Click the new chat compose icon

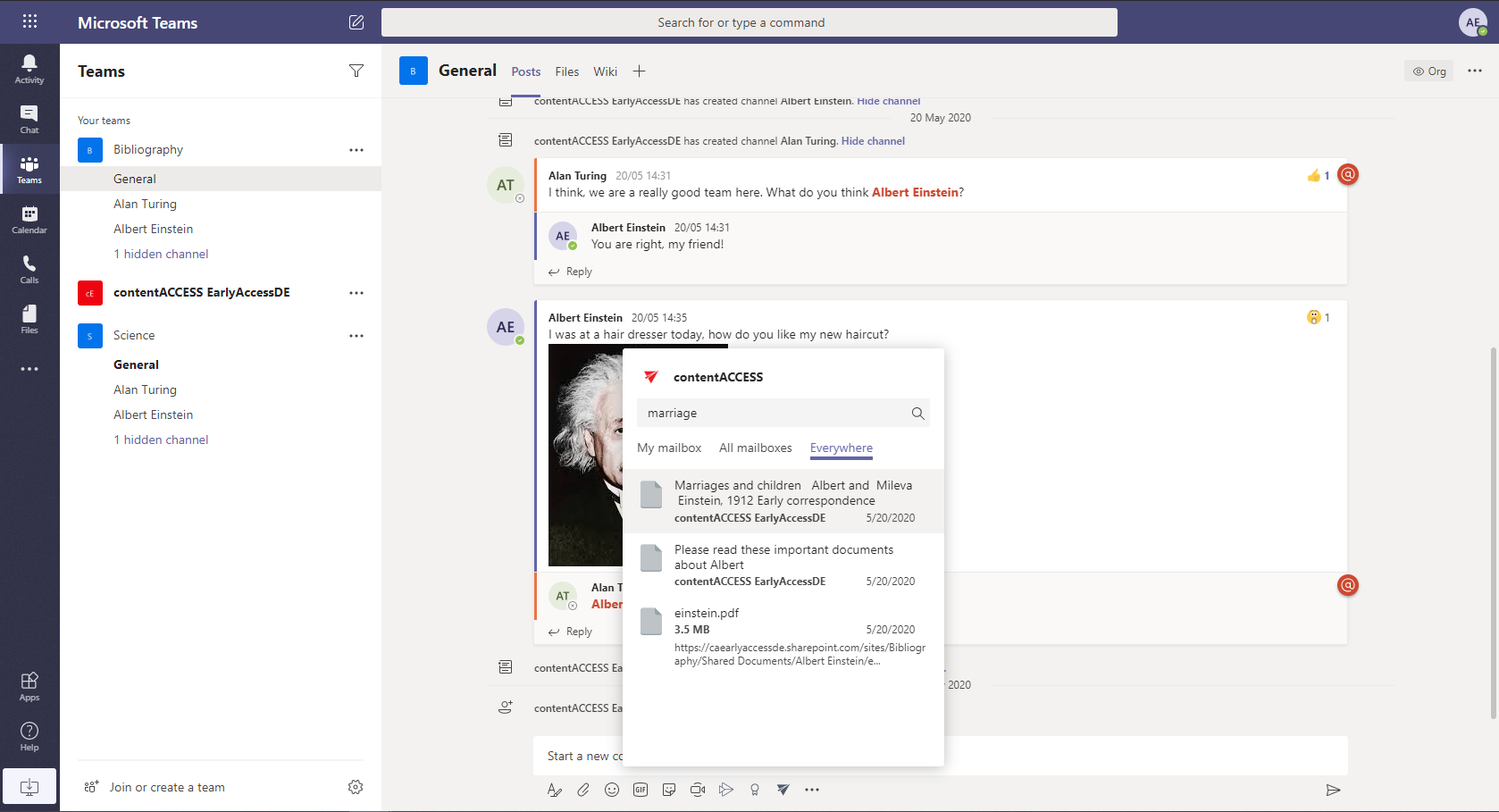click(x=356, y=22)
